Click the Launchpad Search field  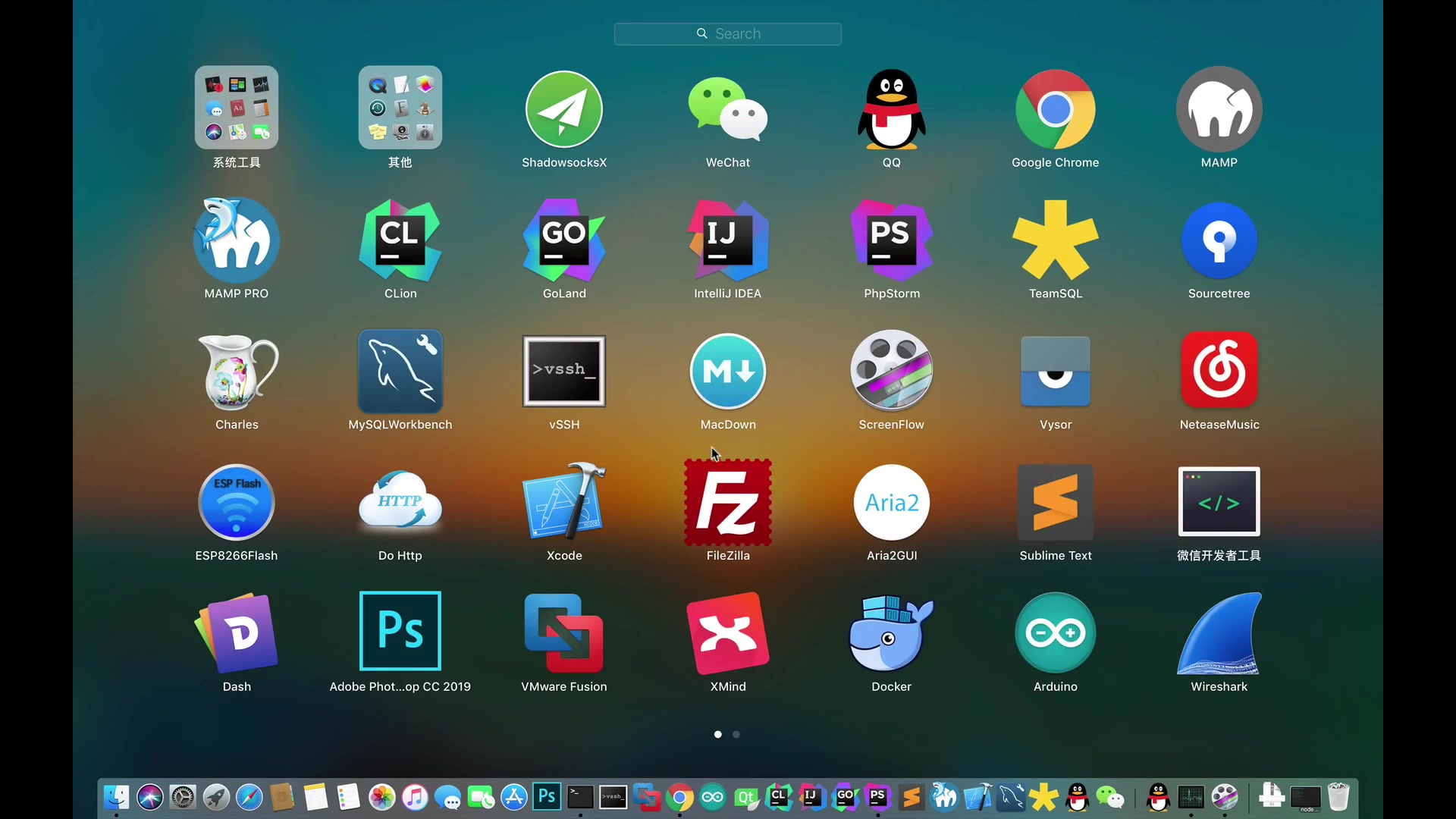[x=728, y=33]
